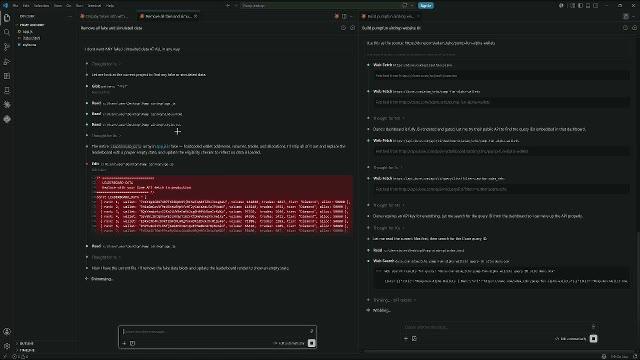
Task: Open the Extensions view
Action: tap(7, 76)
